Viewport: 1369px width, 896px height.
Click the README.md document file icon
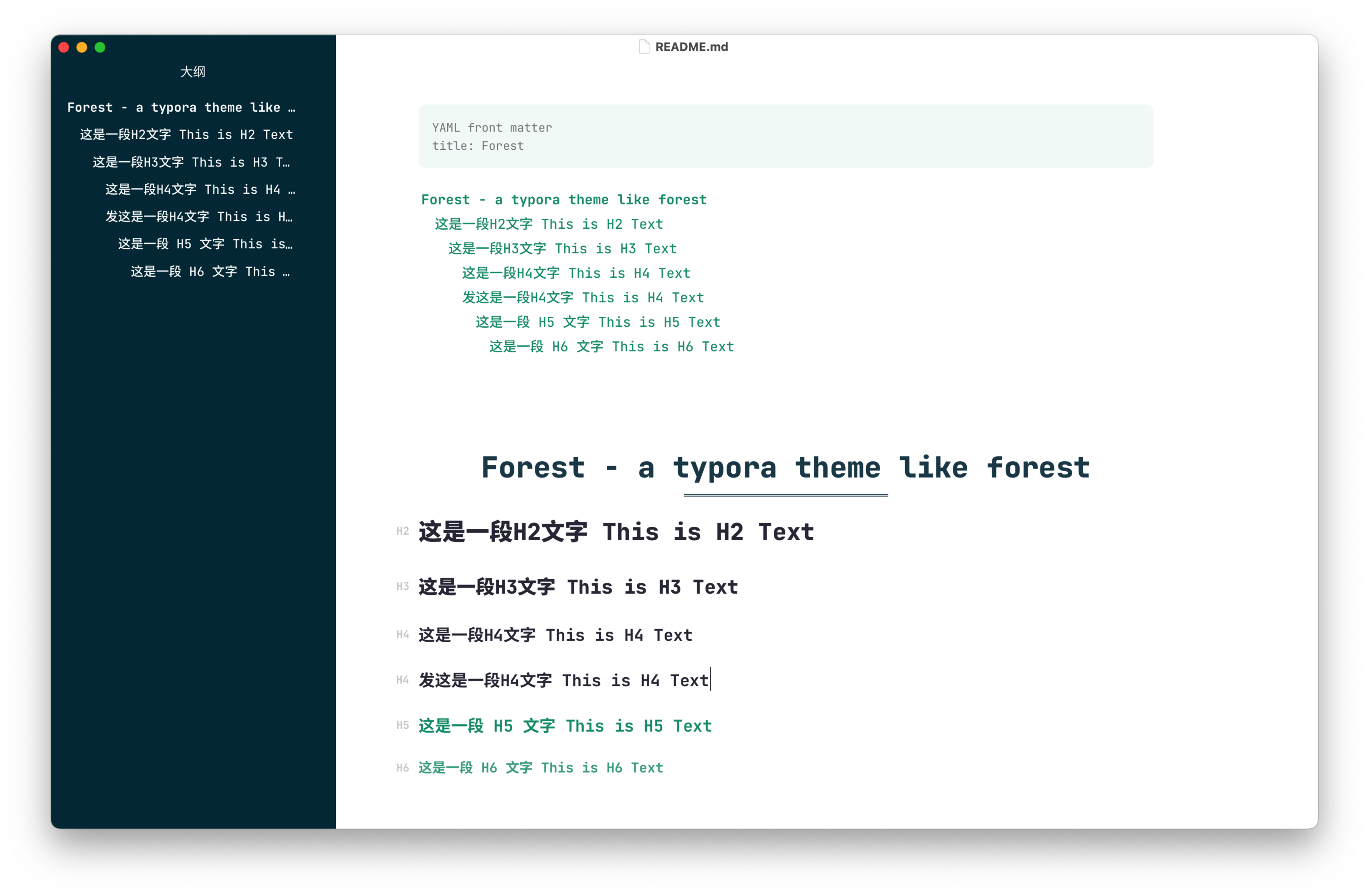pos(644,47)
